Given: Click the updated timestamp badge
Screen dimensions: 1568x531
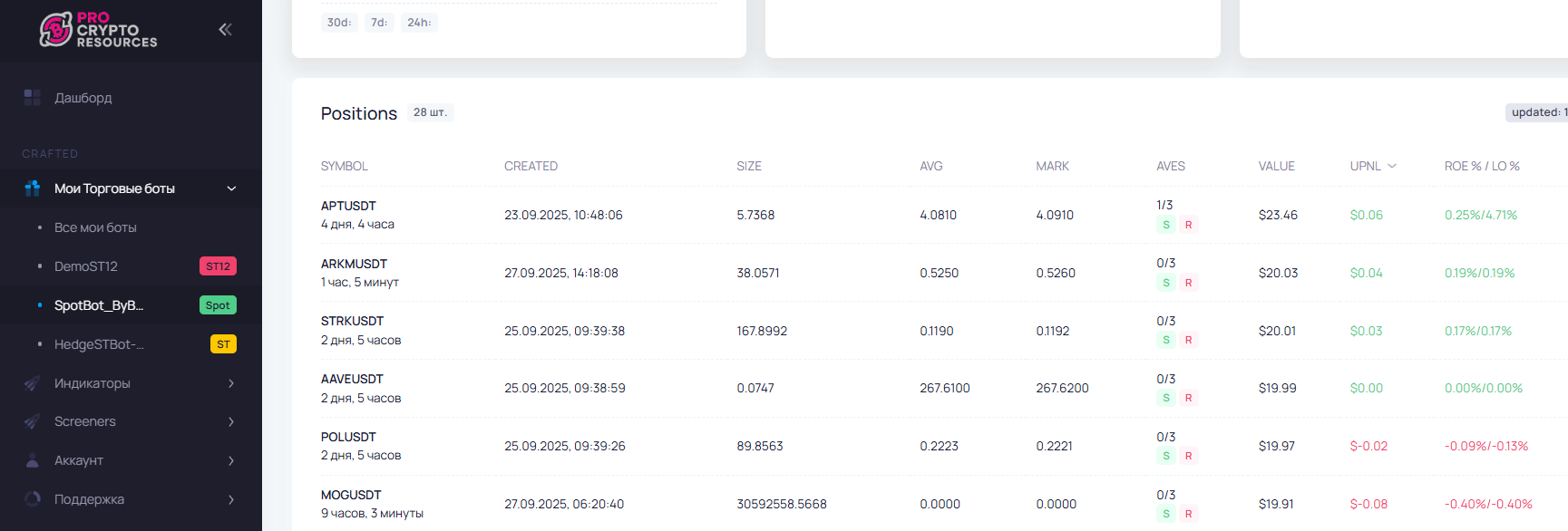Looking at the screenshot, I should [1536, 112].
